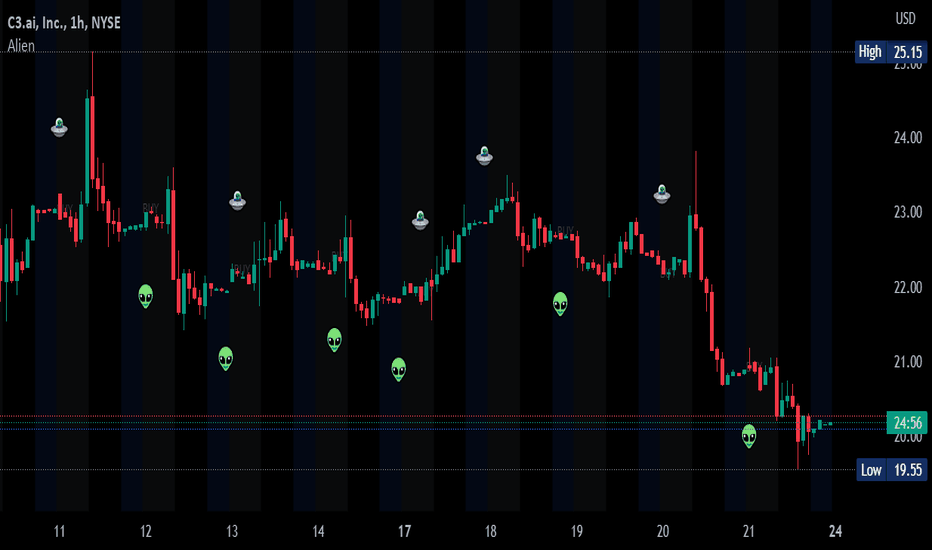The image size is (932, 550).
Task: Click date 12 on the time axis
Action: (x=146, y=531)
